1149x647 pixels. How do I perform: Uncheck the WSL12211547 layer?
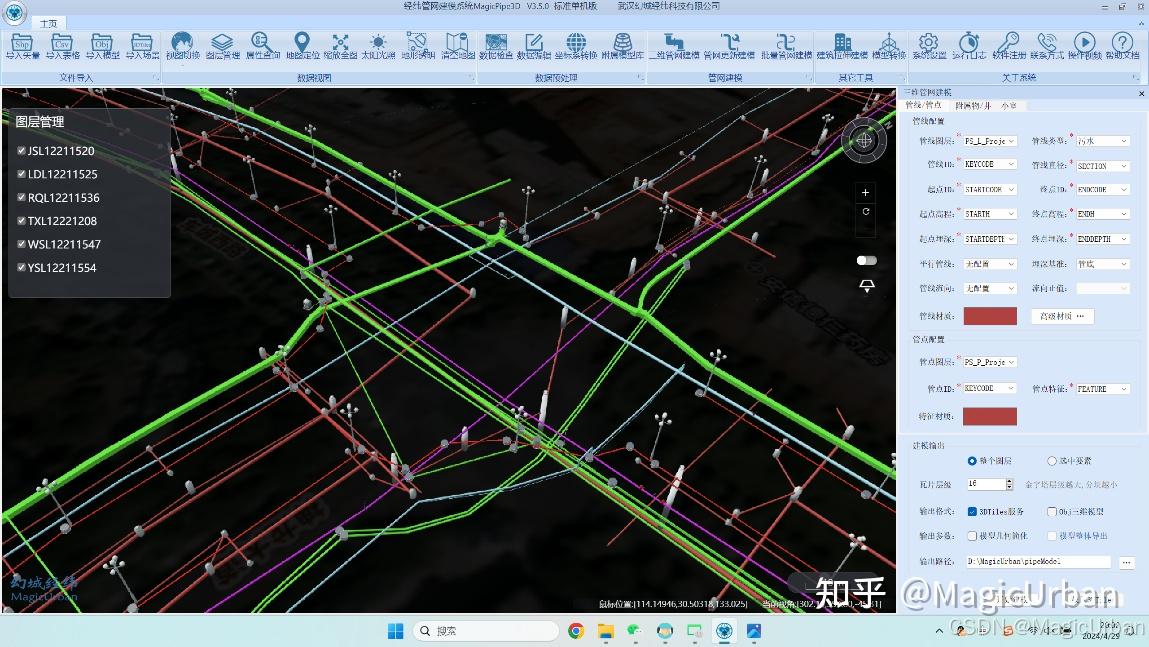[21, 244]
